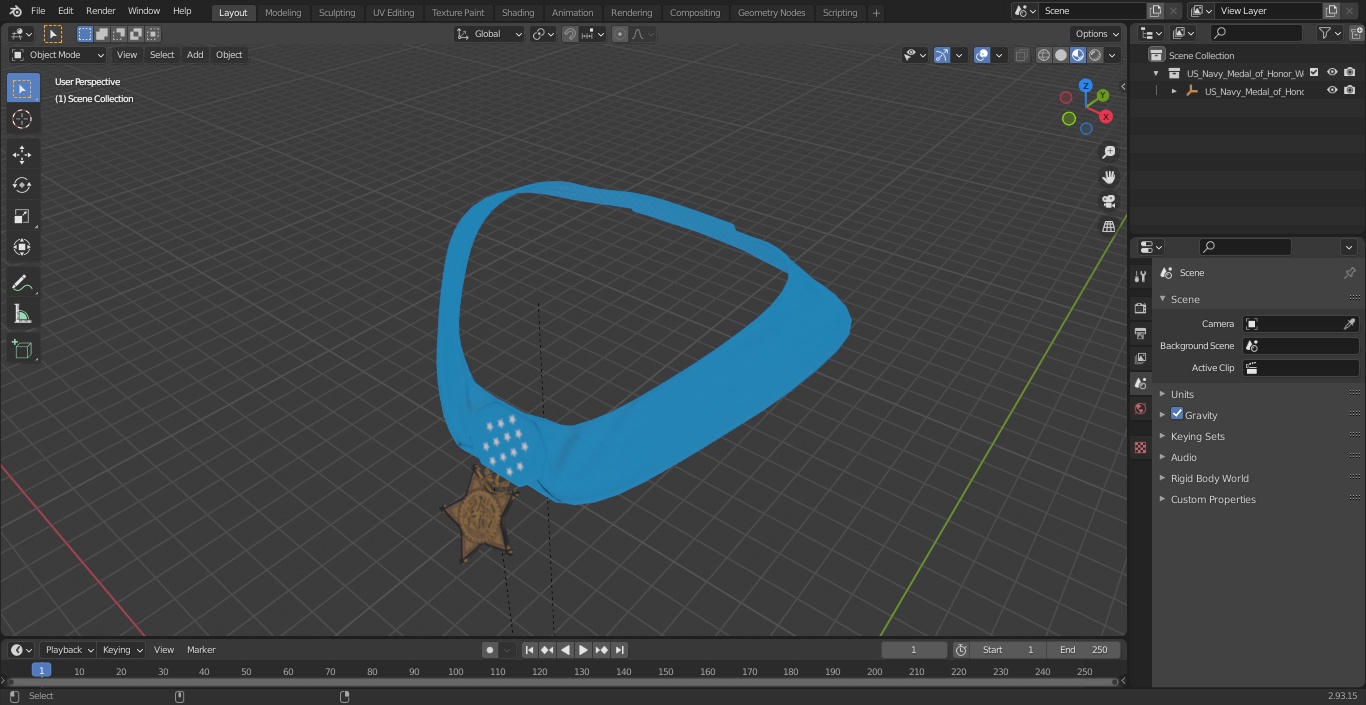Image resolution: width=1366 pixels, height=705 pixels.
Task: Open the View Layer properties tab
Action: click(x=1140, y=358)
